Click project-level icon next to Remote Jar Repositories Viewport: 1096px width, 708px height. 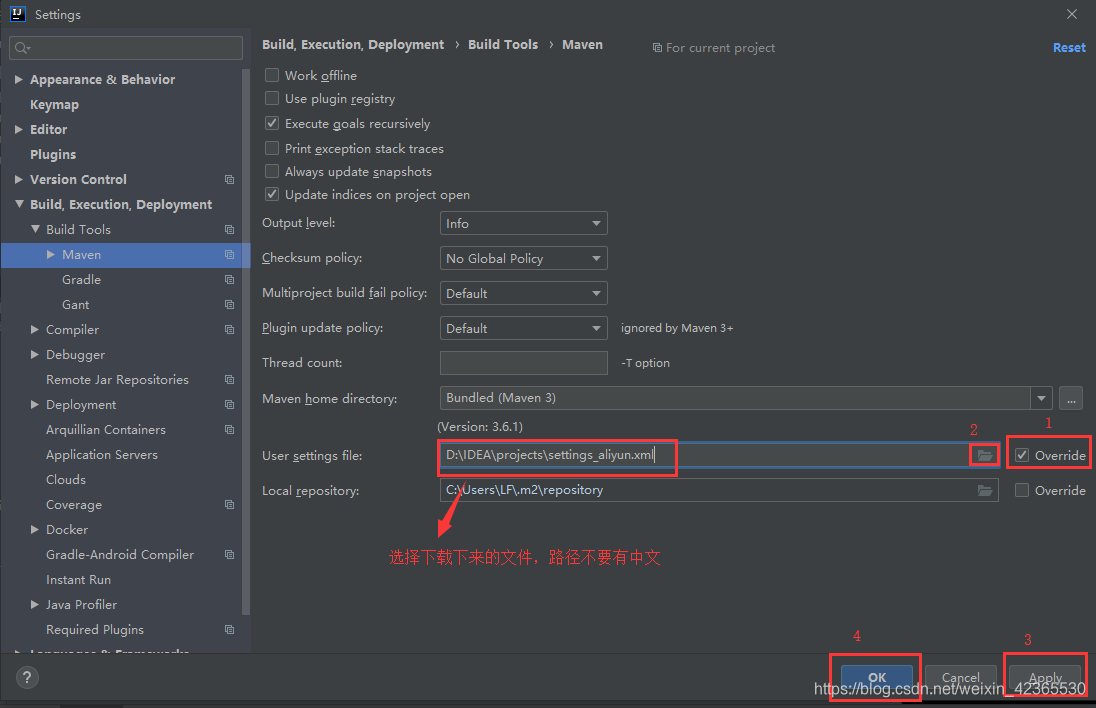coord(229,380)
